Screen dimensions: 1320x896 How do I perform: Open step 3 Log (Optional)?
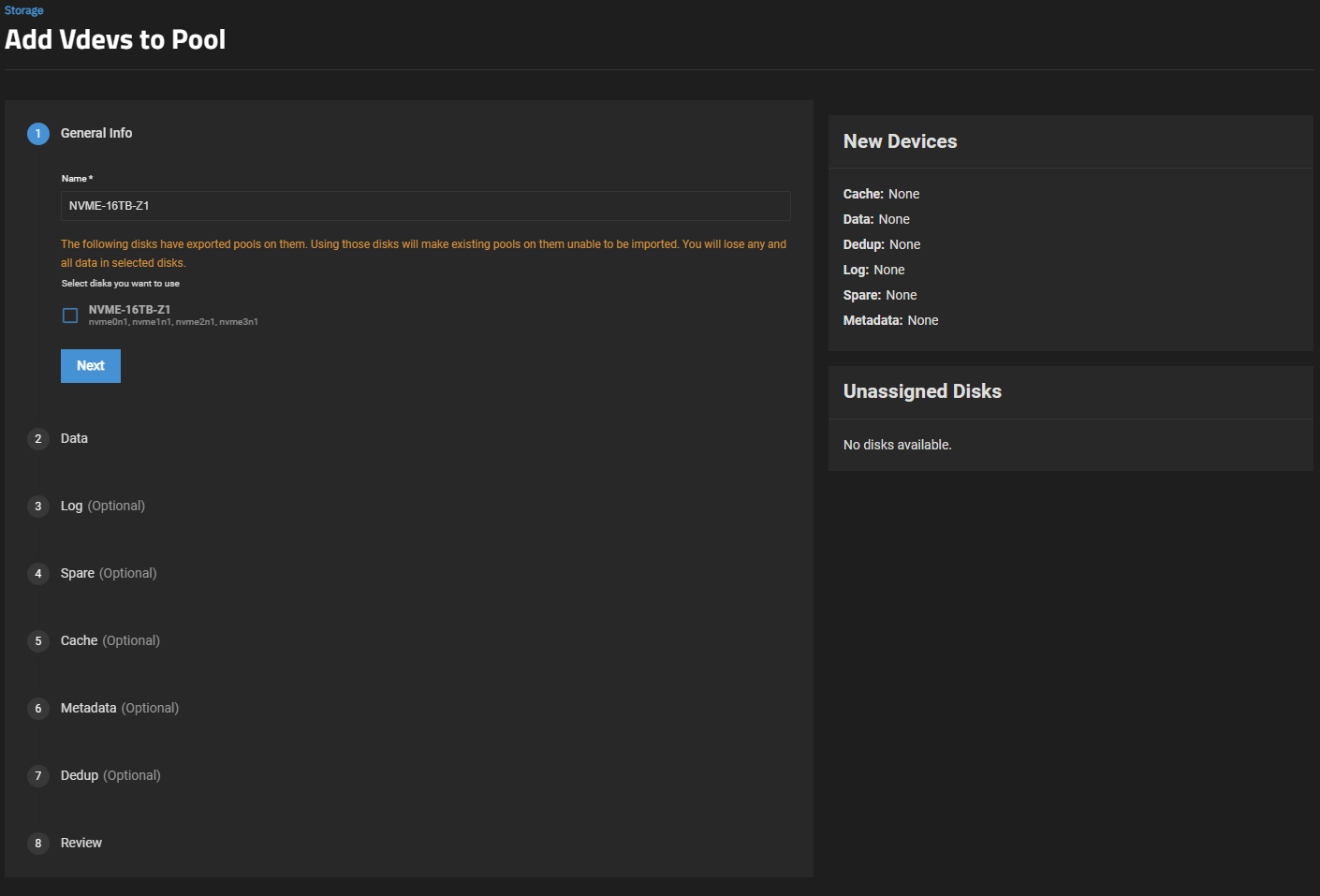[x=86, y=507]
